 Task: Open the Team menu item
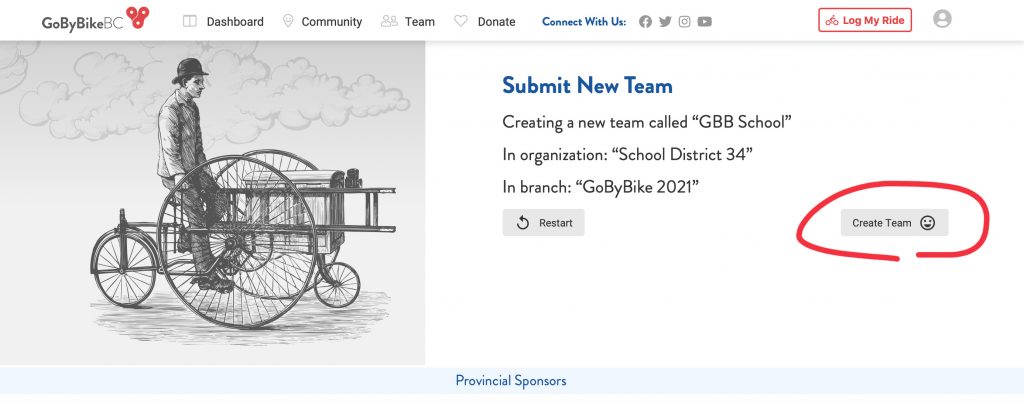(408, 22)
